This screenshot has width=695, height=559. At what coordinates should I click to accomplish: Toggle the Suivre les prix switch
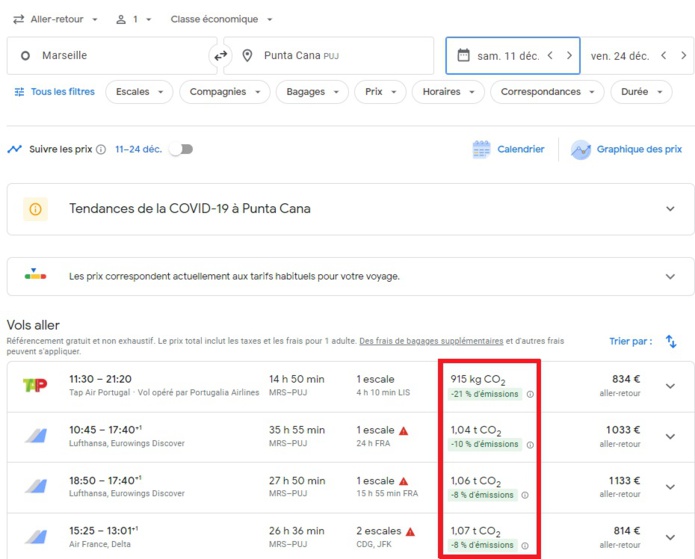(x=181, y=149)
